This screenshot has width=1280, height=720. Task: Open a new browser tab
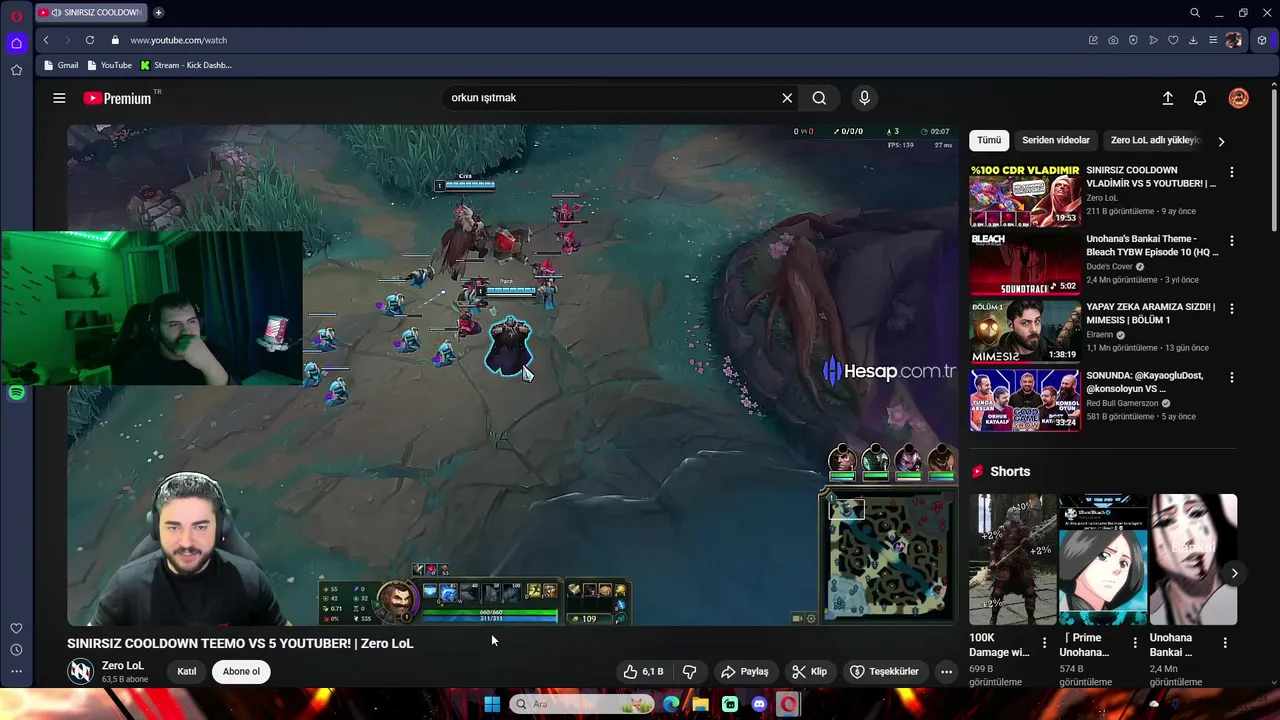pyautogui.click(x=158, y=13)
